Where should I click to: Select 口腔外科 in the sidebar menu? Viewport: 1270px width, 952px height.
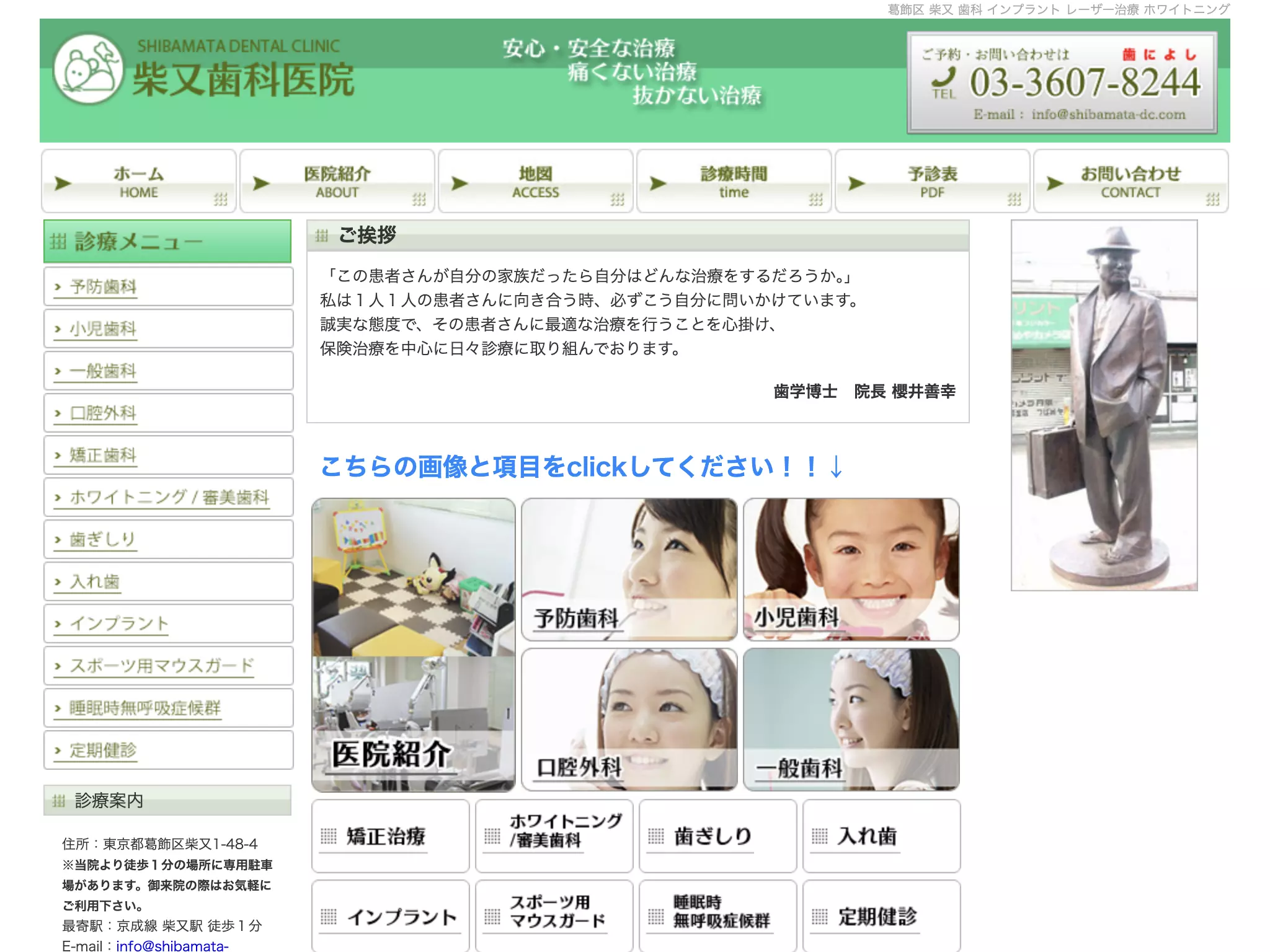[x=168, y=413]
